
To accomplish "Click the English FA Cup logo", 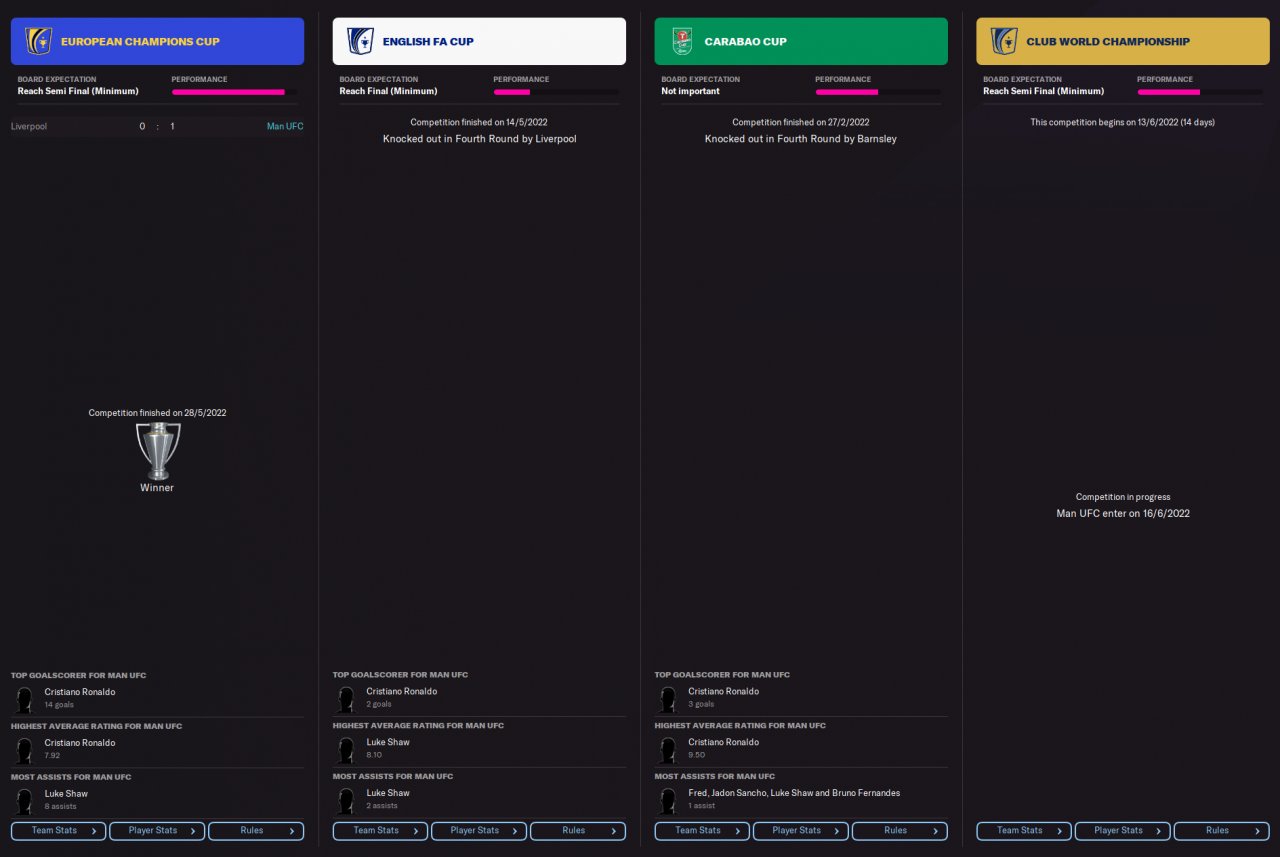I will coord(360,41).
